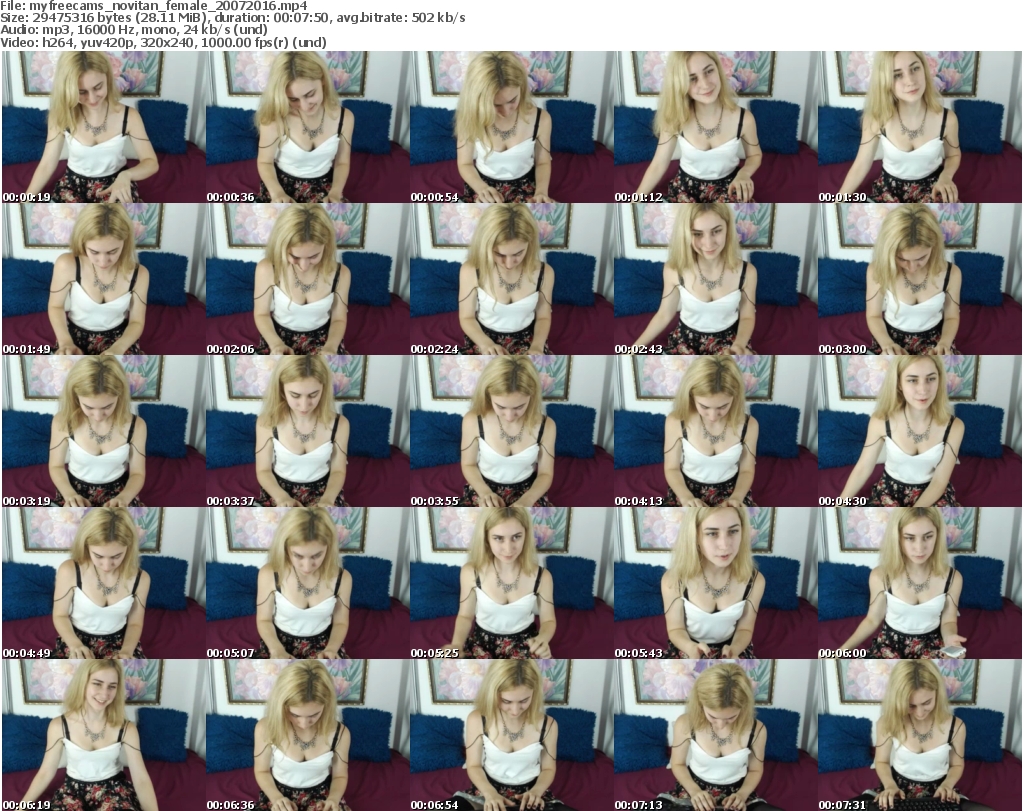
Task: Select the thumbnail frame stamped 00:05:25
Action: 512,583
